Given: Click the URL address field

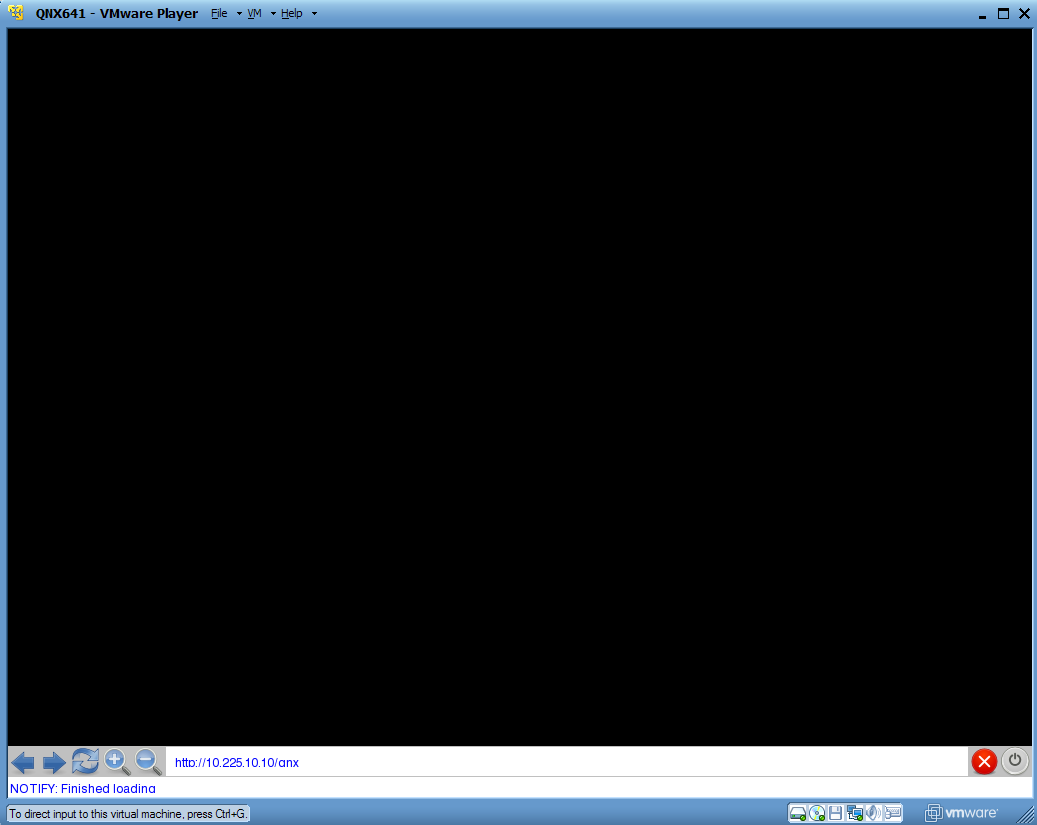Looking at the screenshot, I should tap(565, 762).
